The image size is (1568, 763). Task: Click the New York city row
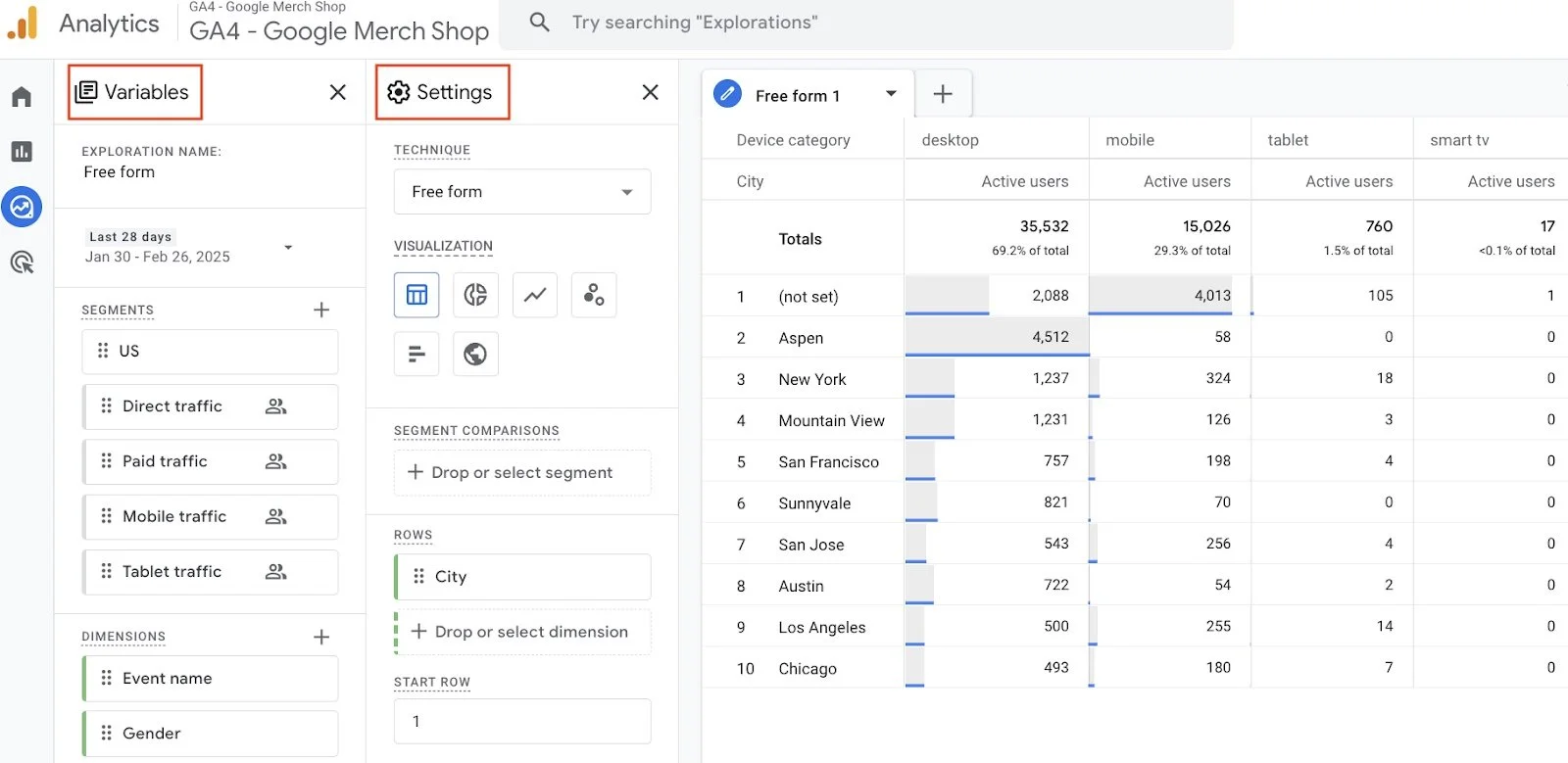(811, 379)
